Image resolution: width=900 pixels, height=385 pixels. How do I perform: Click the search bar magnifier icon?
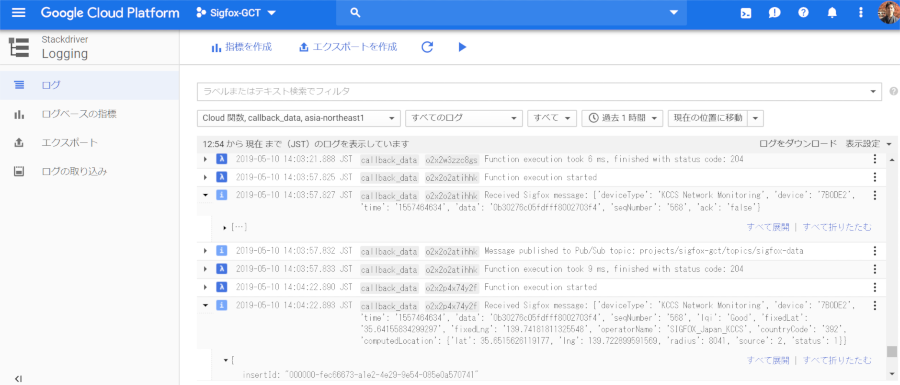[355, 13]
